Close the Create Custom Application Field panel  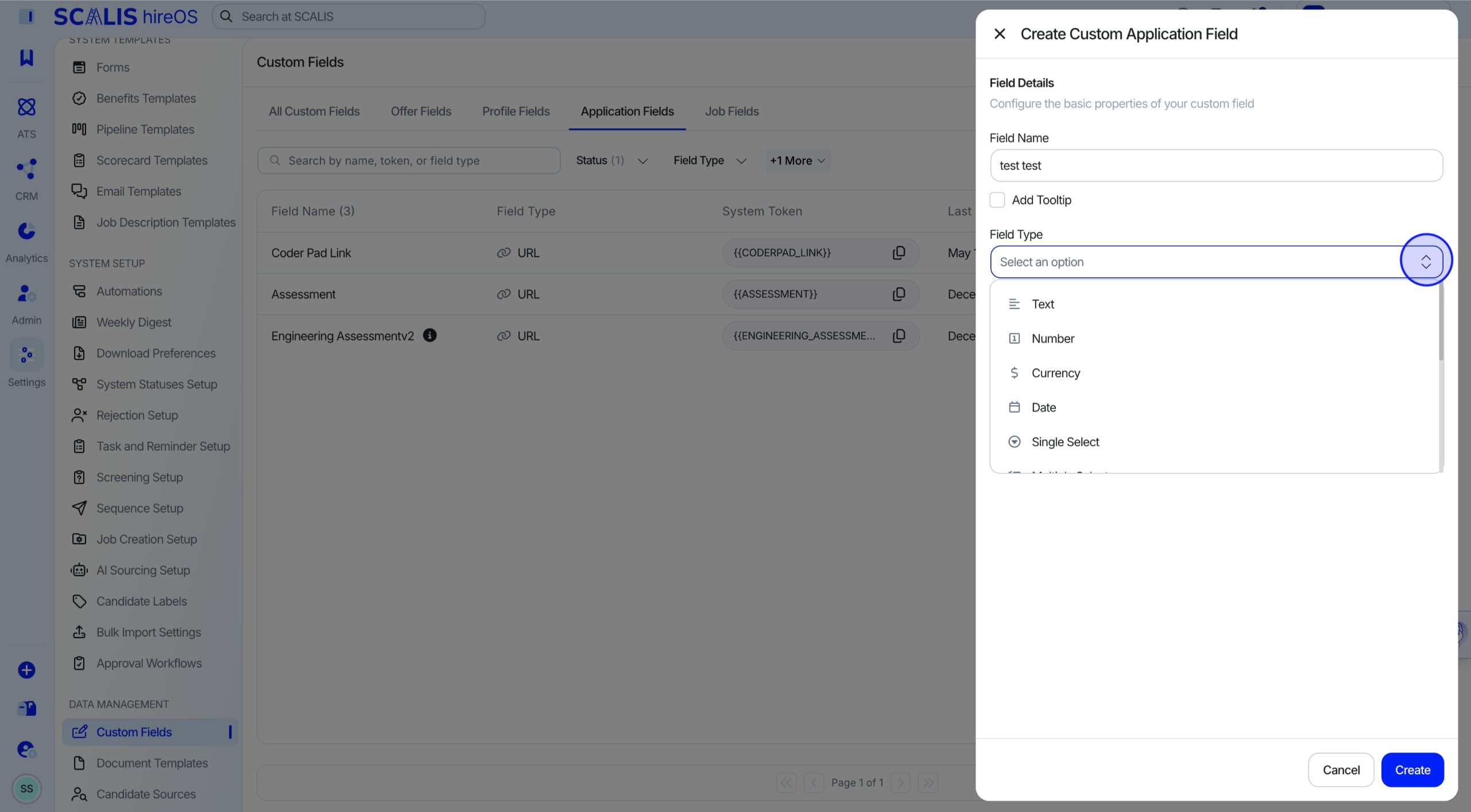[1000, 34]
